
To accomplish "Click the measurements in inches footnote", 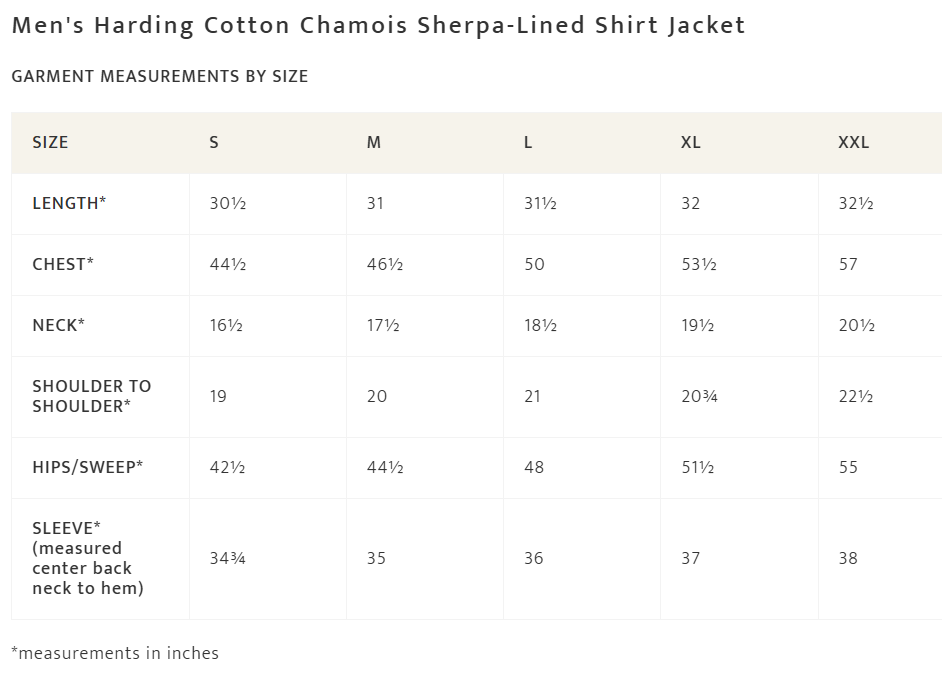I will click(115, 653).
